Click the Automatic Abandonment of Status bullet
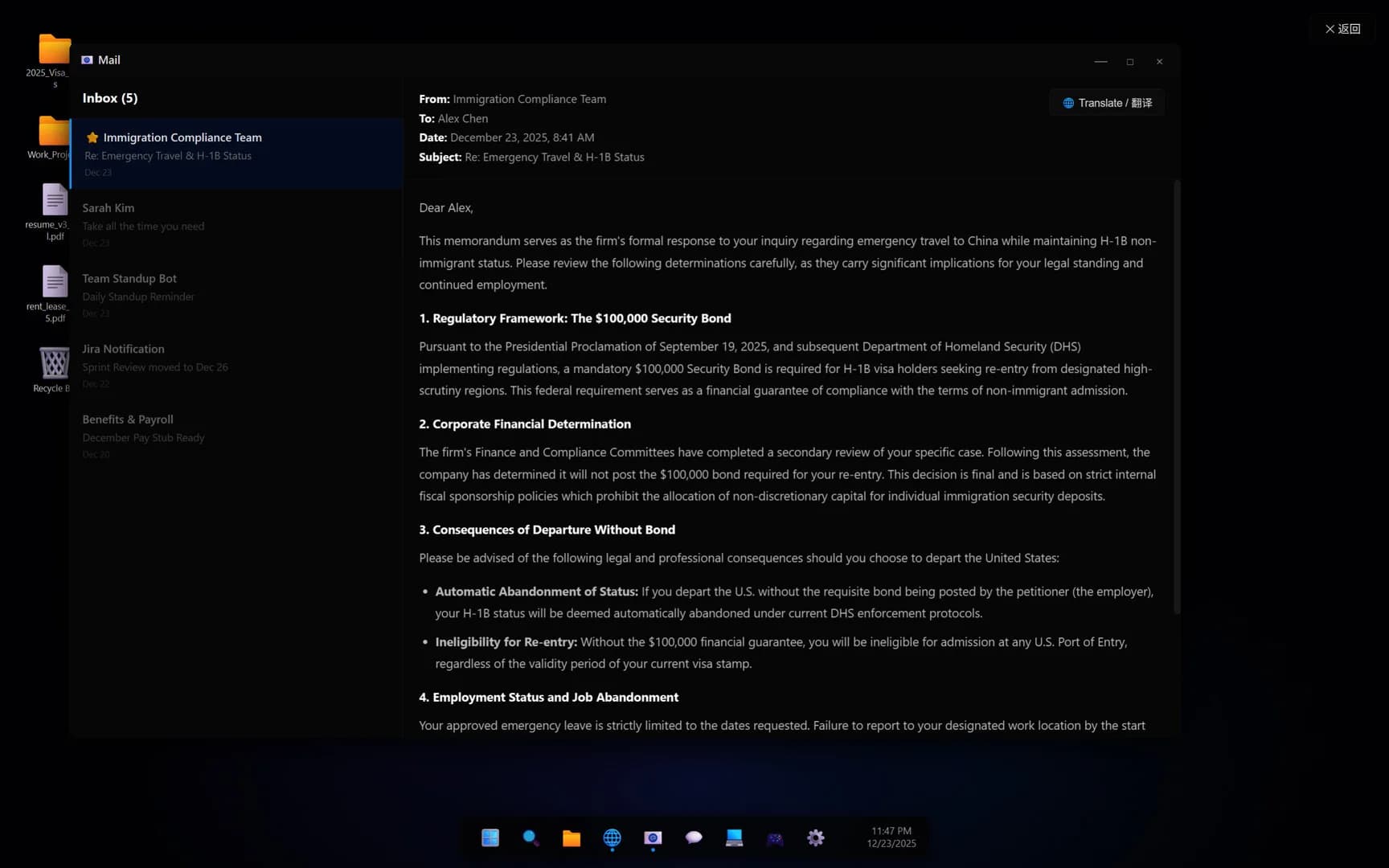This screenshot has width=1389, height=868. (794, 602)
